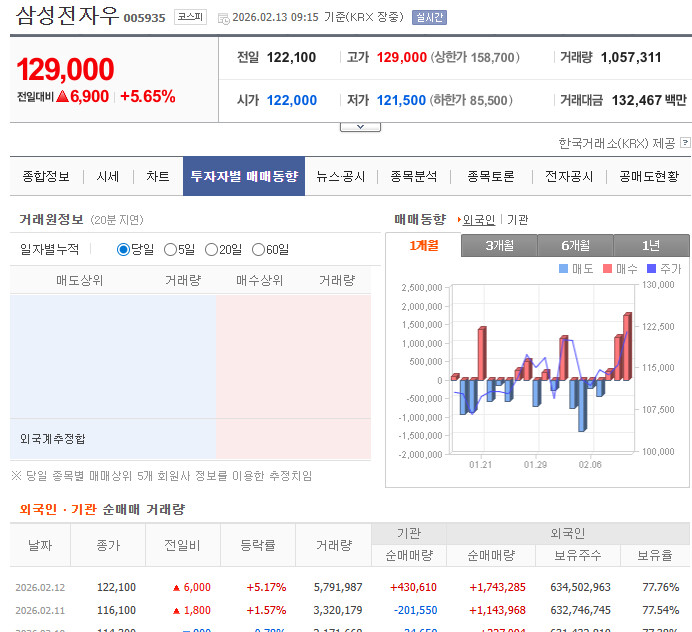This screenshot has width=692, height=632.
Task: Click the 5,791,987 volume cell
Action: coord(338,587)
